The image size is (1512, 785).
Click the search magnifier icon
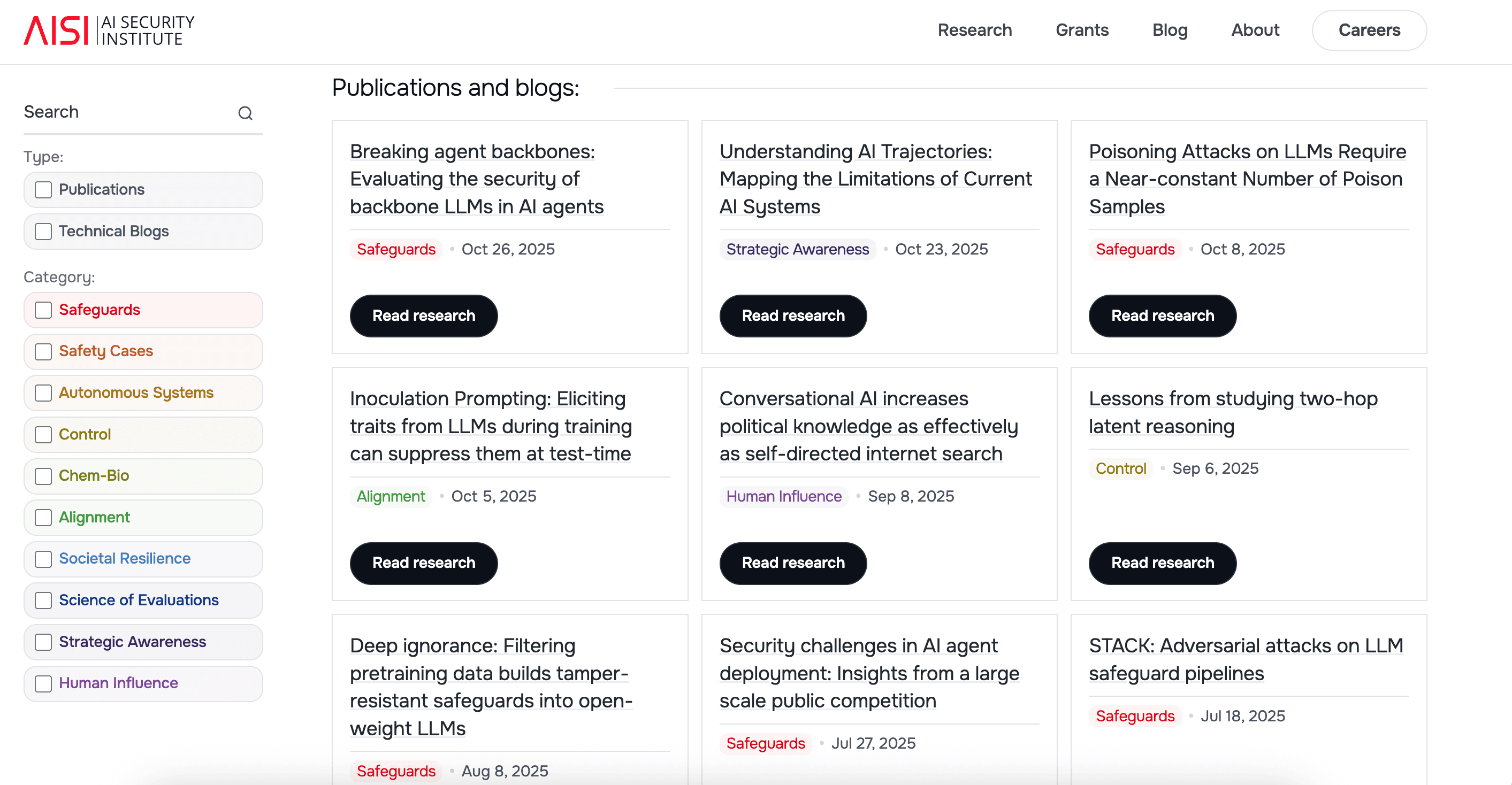246,113
